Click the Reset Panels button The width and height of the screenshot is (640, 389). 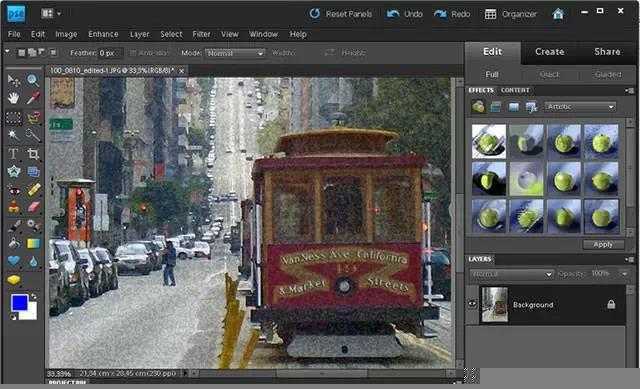340,14
